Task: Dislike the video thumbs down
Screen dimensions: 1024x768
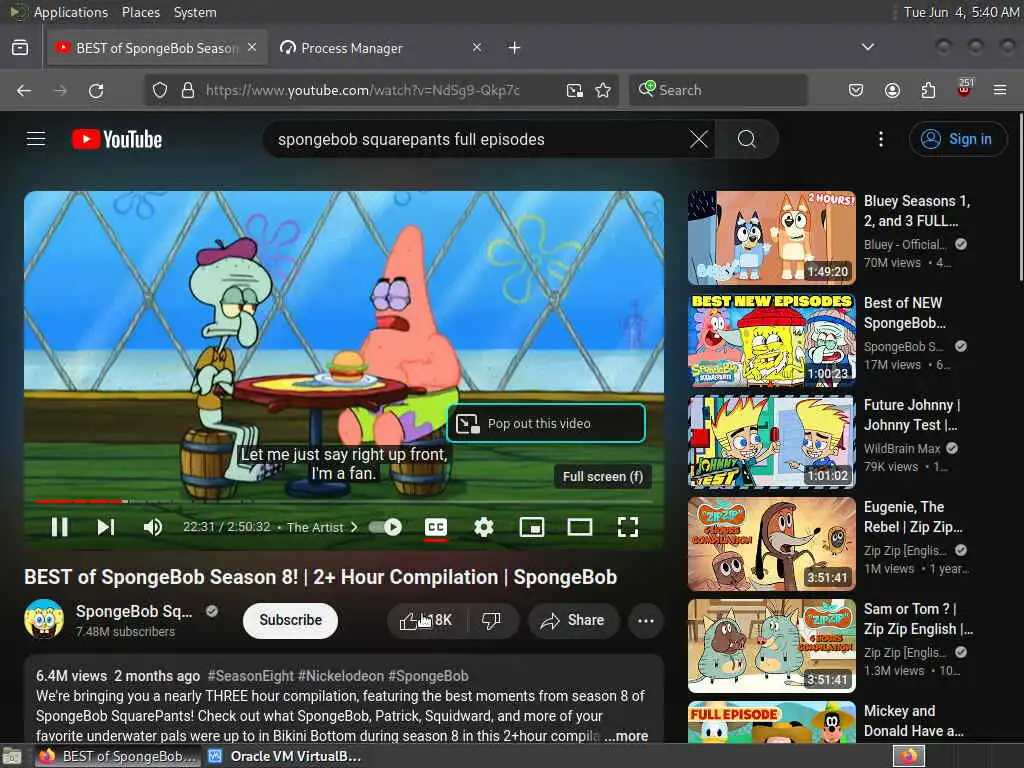Action: 491,620
